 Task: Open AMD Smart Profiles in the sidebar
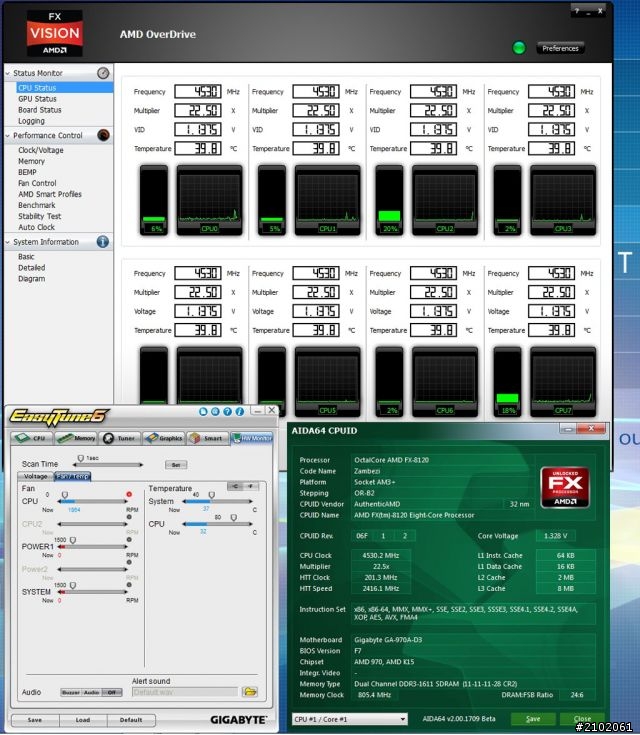(x=50, y=194)
